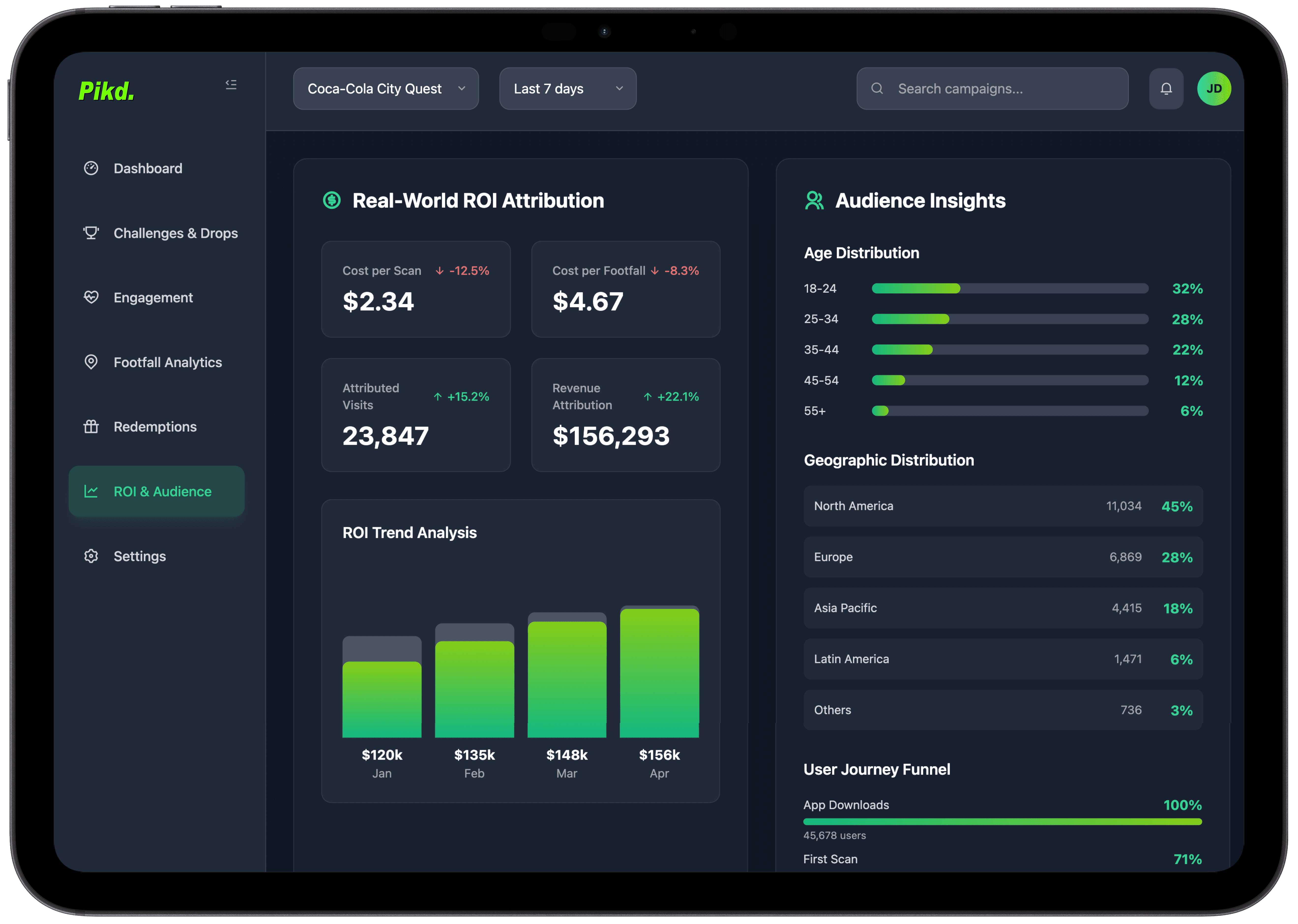
Task: Select the North America geographic row
Action: (x=1003, y=506)
